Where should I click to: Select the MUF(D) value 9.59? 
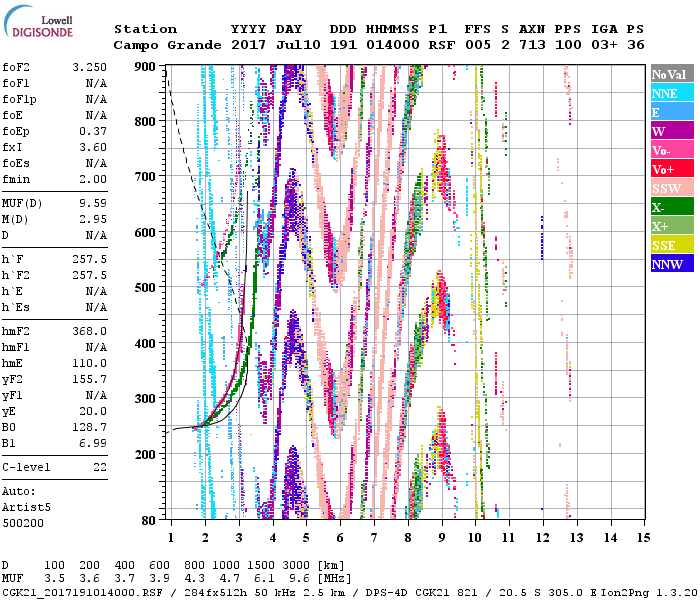tap(92, 202)
